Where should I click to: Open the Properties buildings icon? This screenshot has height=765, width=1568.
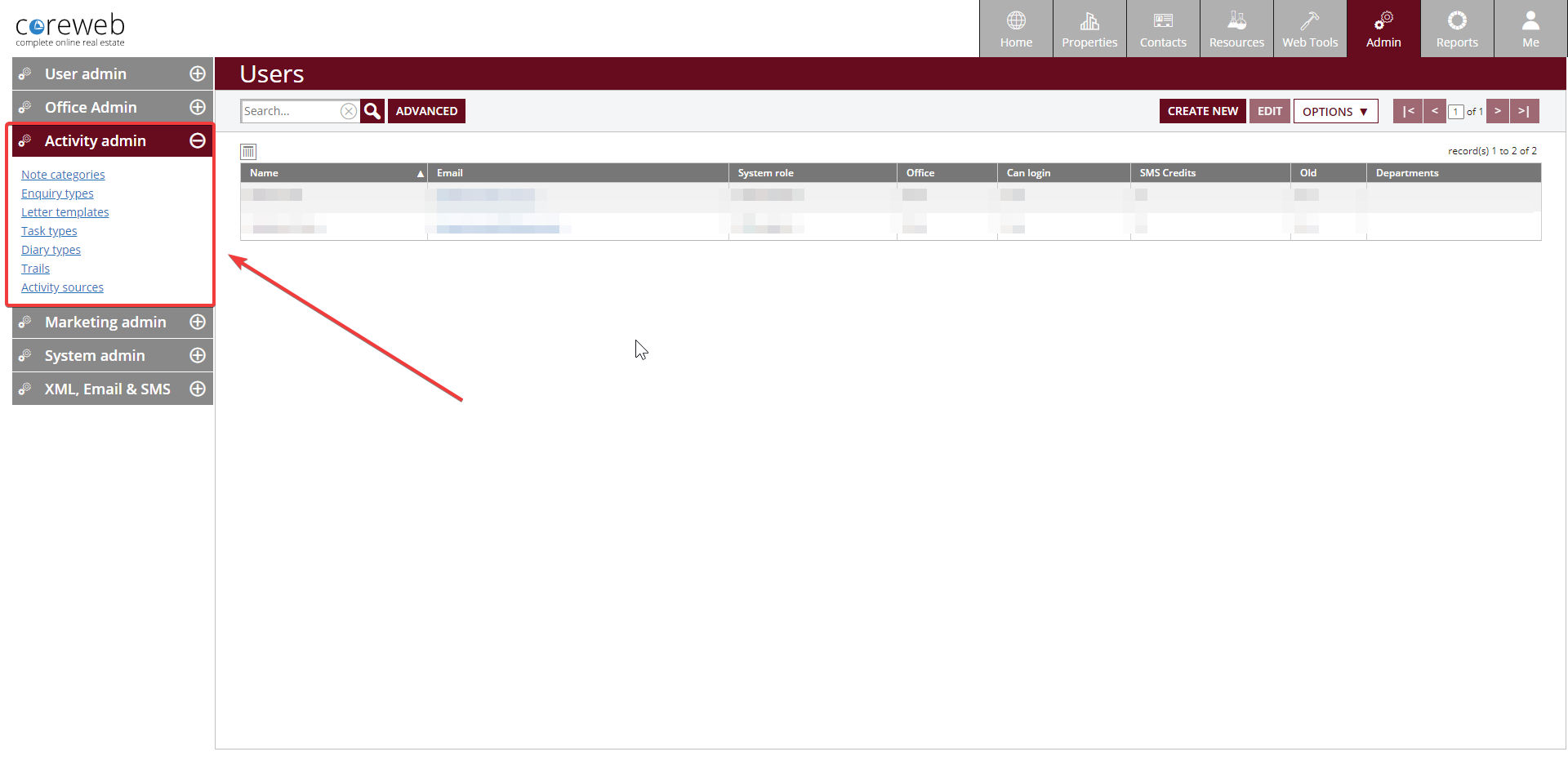1089,20
